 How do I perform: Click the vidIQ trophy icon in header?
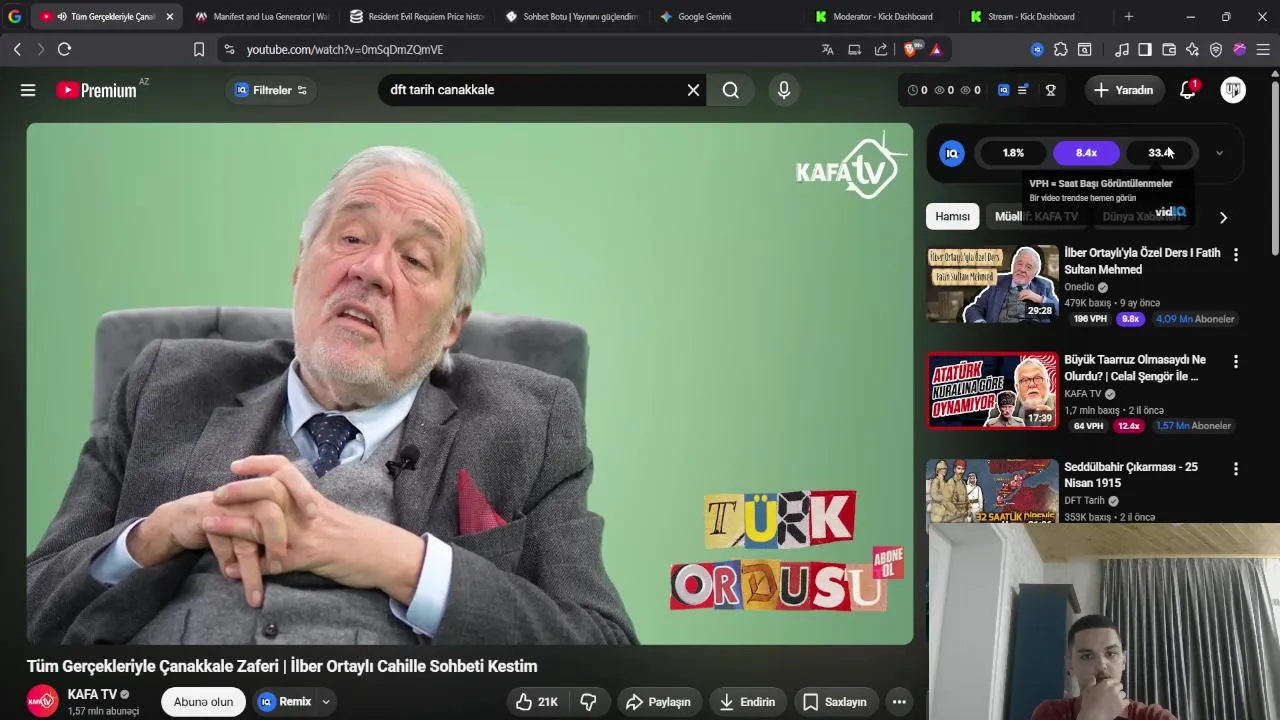point(1050,90)
